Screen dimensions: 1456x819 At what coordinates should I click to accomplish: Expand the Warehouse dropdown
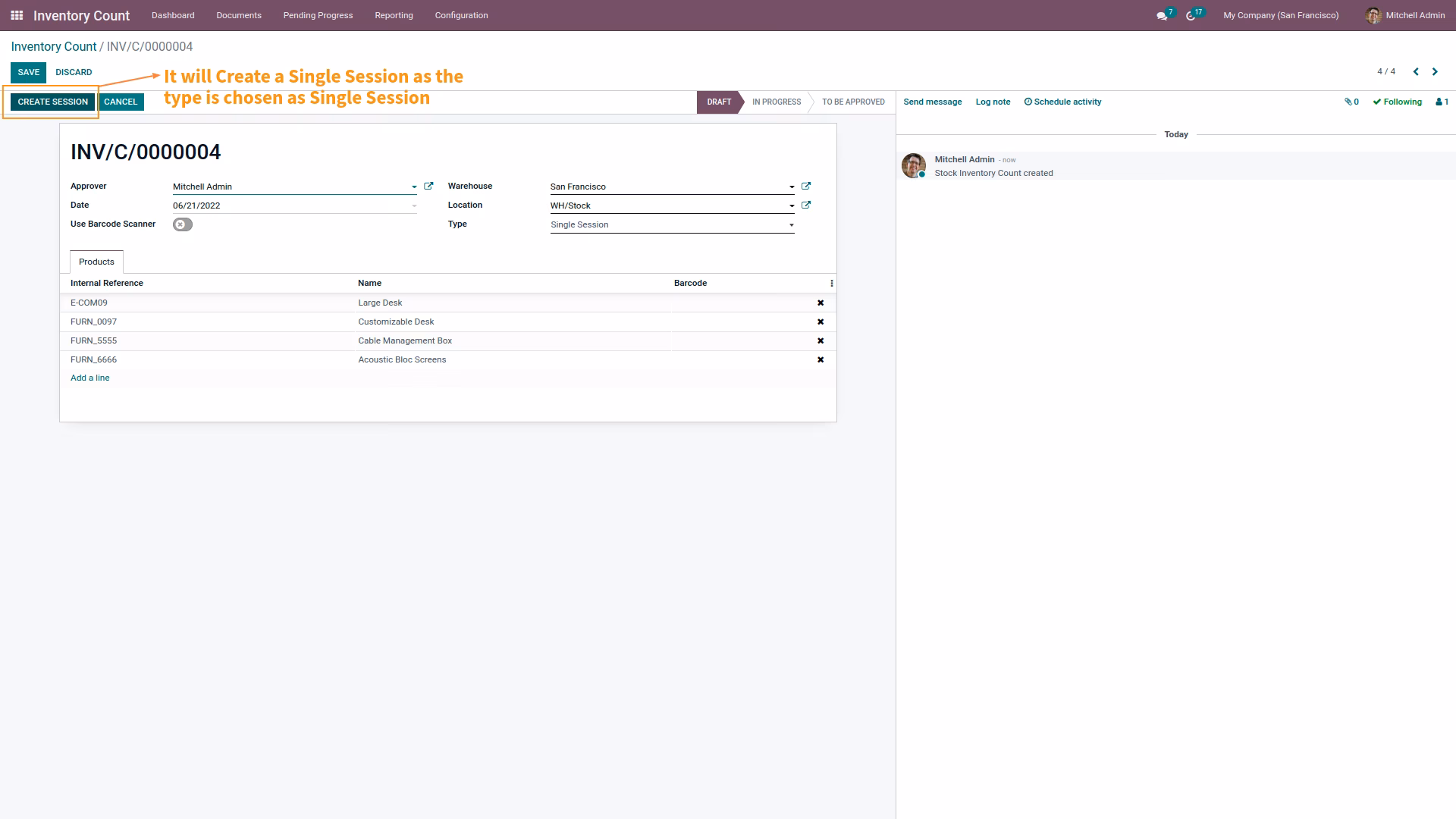792,187
